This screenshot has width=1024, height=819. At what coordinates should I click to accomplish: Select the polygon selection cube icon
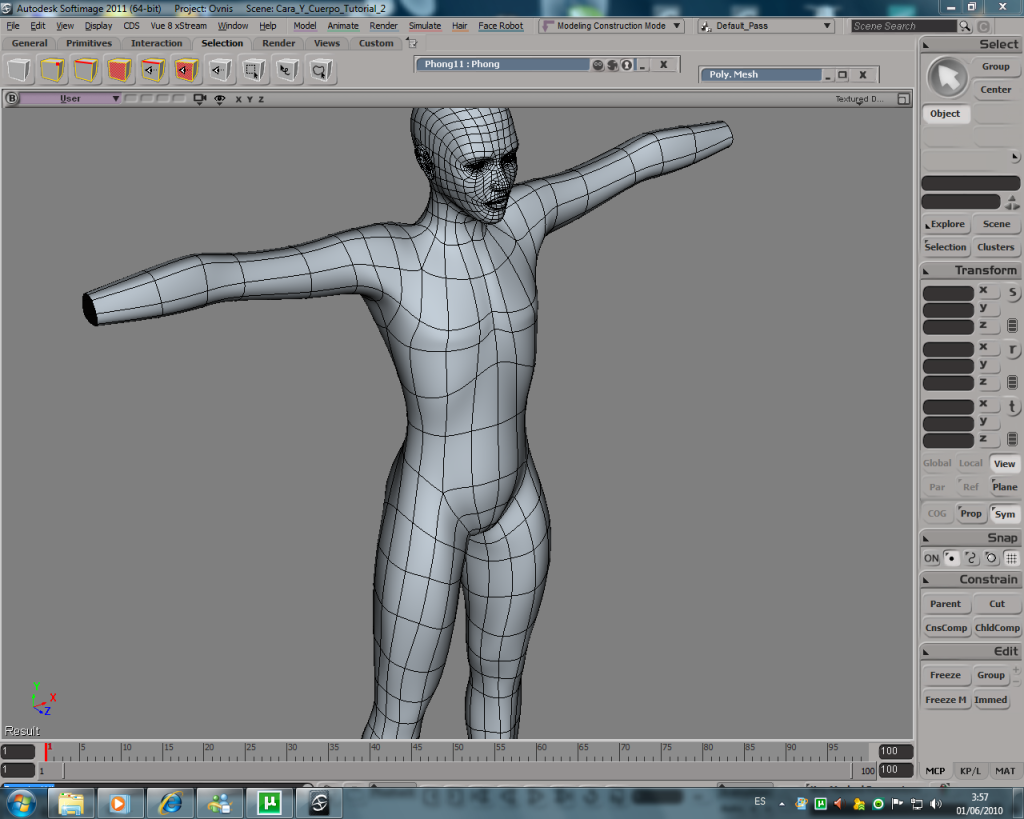click(120, 69)
